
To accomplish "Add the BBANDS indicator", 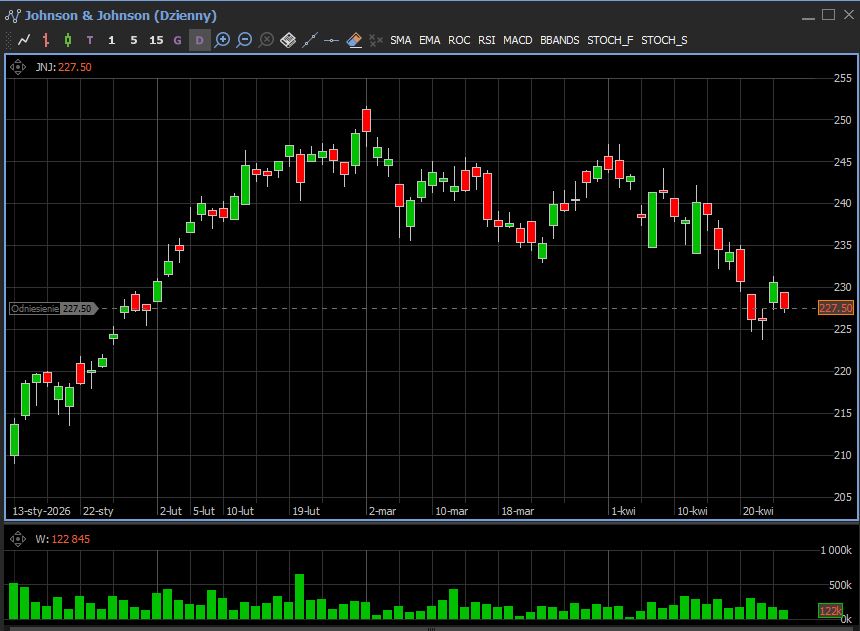I will (x=559, y=40).
